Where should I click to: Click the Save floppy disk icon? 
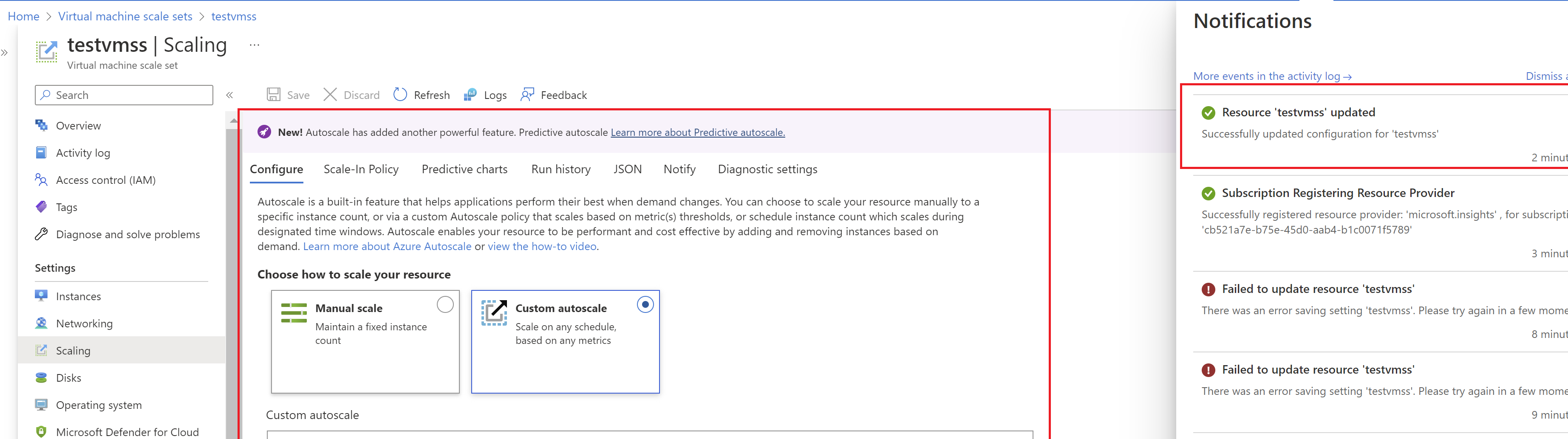click(x=273, y=94)
